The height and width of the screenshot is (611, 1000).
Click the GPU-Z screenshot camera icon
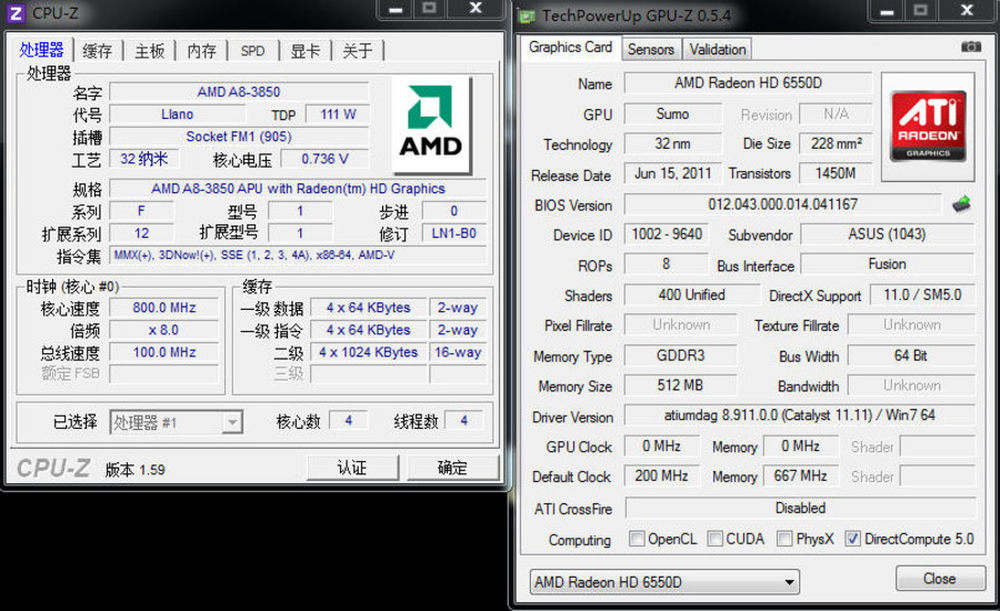pyautogui.click(x=970, y=47)
